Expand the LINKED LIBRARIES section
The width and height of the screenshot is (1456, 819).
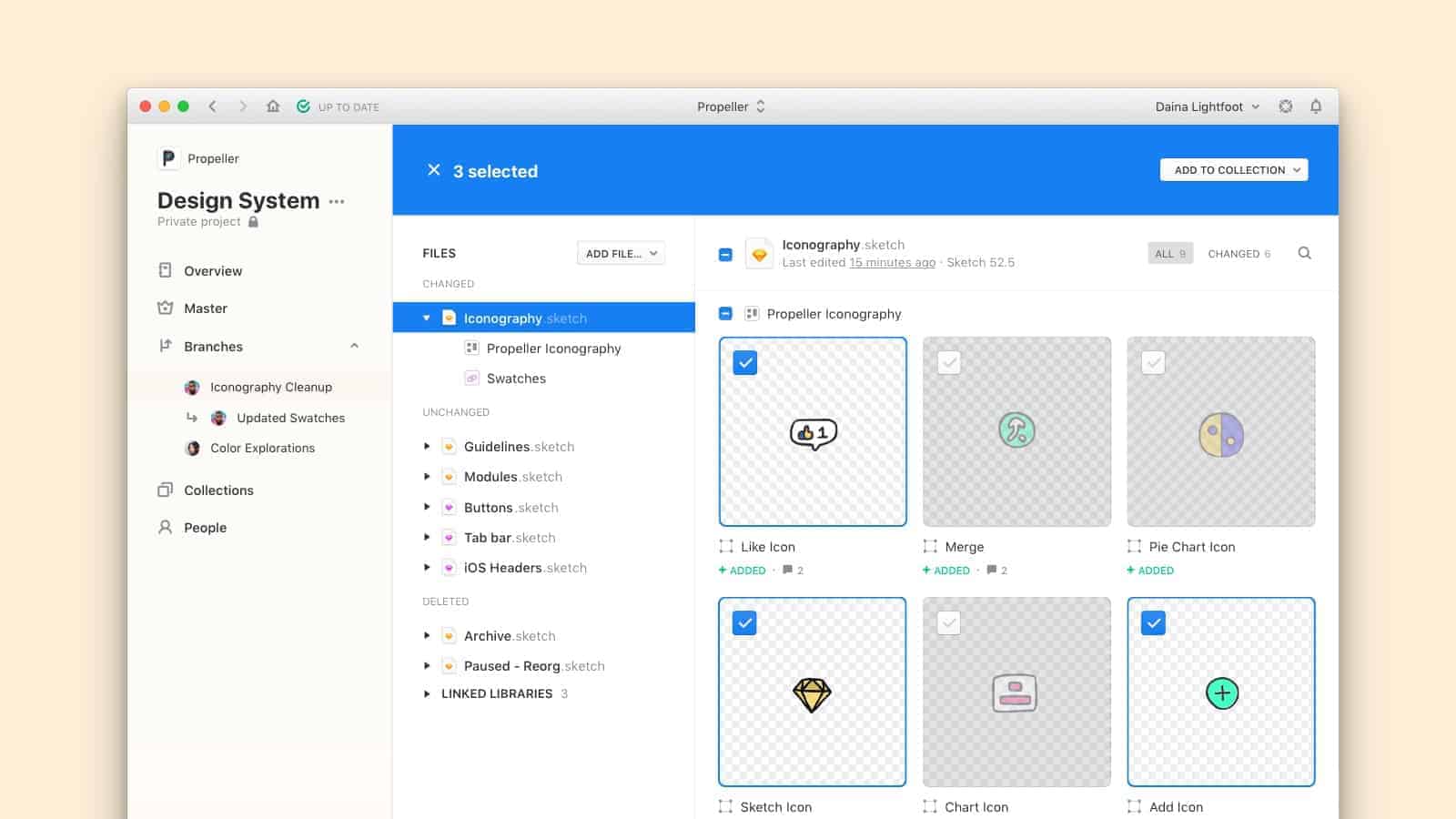[426, 693]
